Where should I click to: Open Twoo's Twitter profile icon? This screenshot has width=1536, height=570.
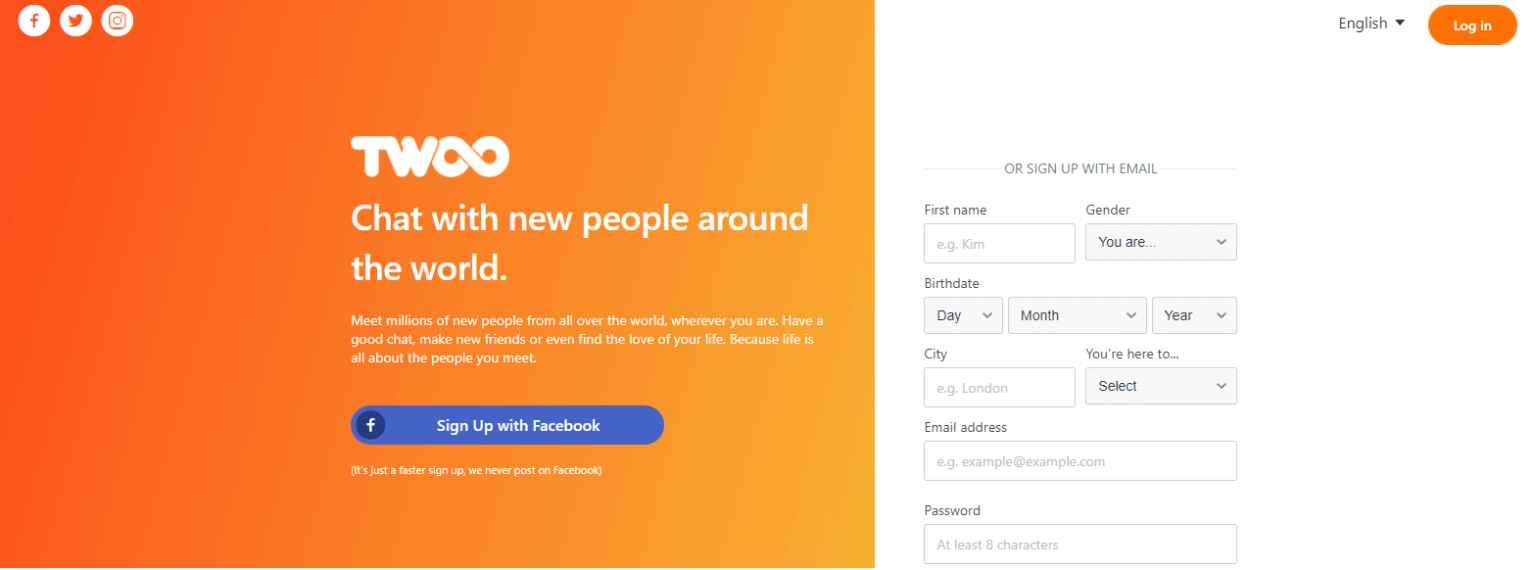(76, 20)
